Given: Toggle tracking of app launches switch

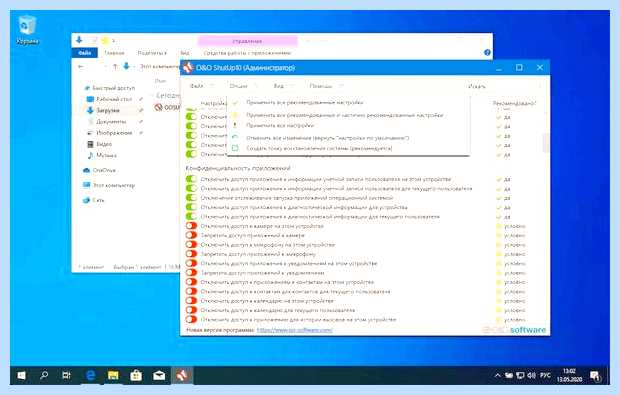Looking at the screenshot, I should click(x=191, y=198).
